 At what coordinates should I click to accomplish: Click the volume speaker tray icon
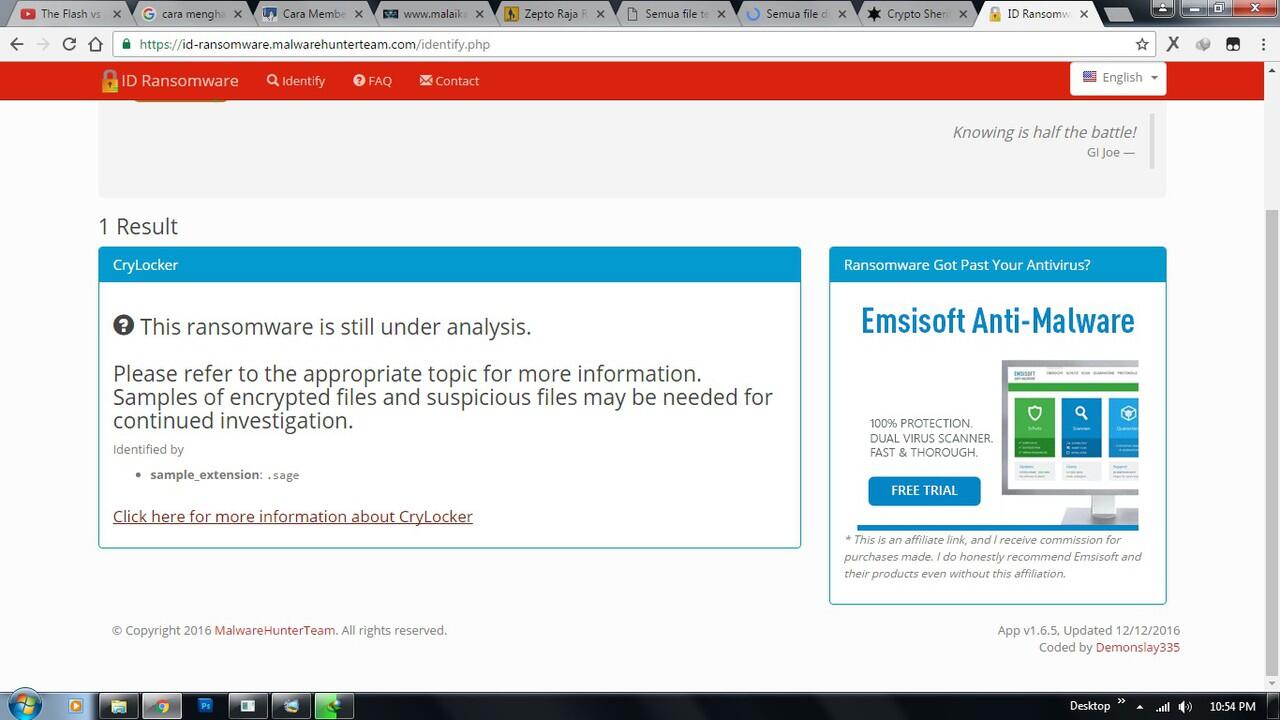tap(1185, 707)
